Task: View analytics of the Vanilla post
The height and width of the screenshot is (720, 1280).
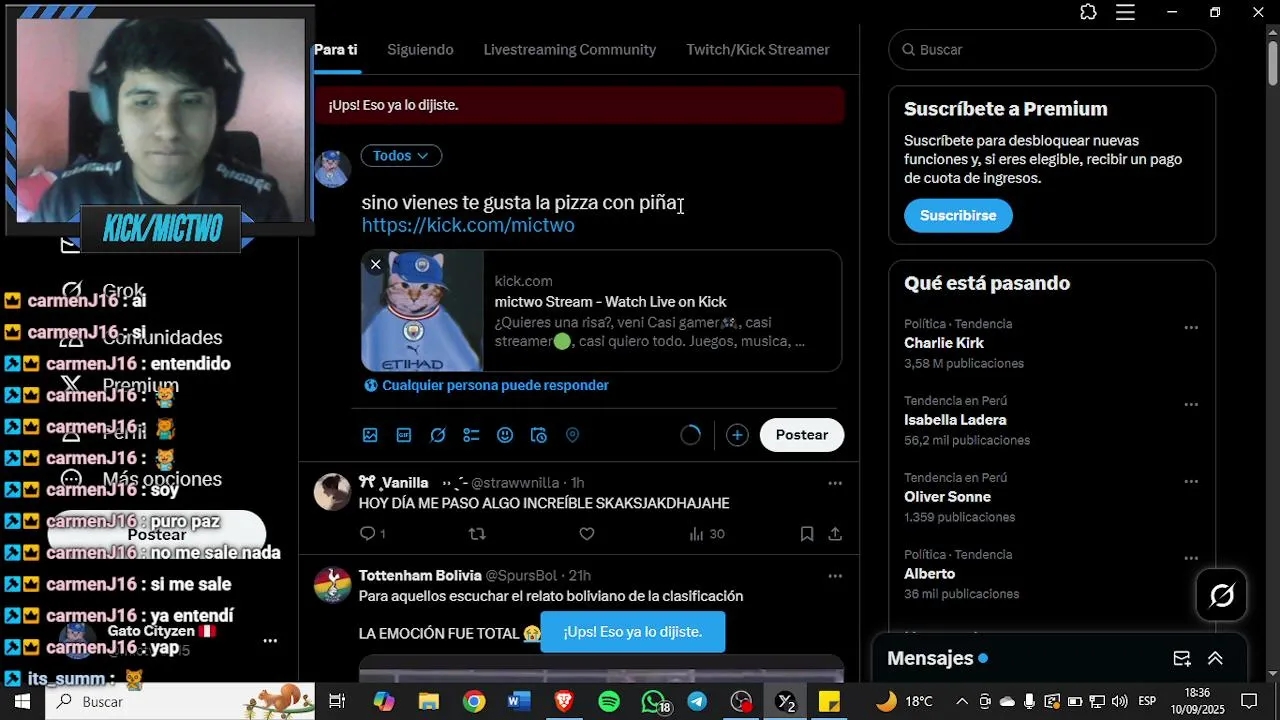Action: [x=706, y=534]
